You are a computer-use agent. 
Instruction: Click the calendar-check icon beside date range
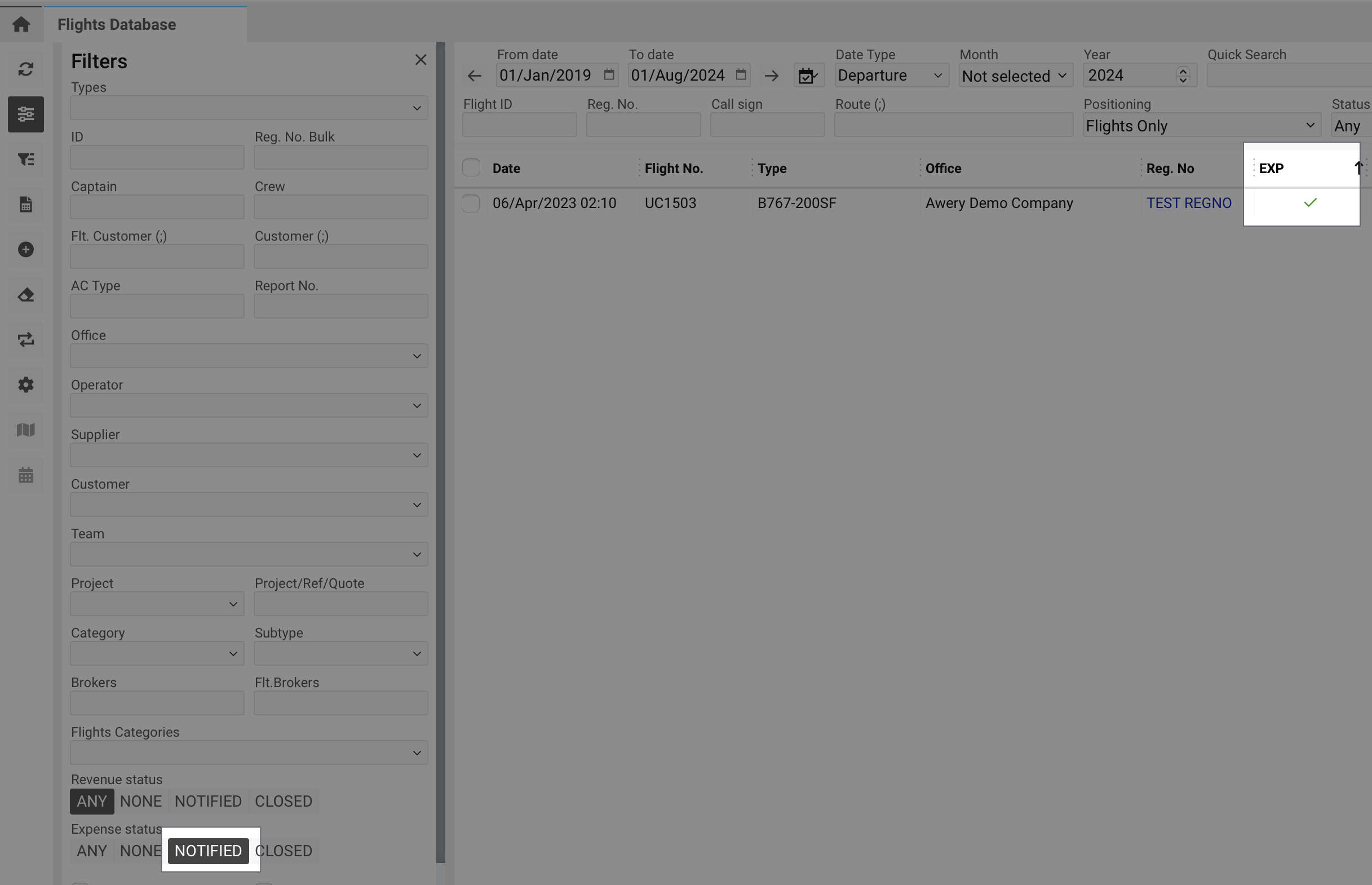click(808, 76)
